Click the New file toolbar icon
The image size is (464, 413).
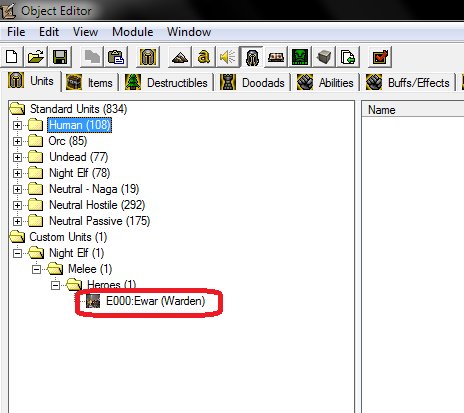12,57
